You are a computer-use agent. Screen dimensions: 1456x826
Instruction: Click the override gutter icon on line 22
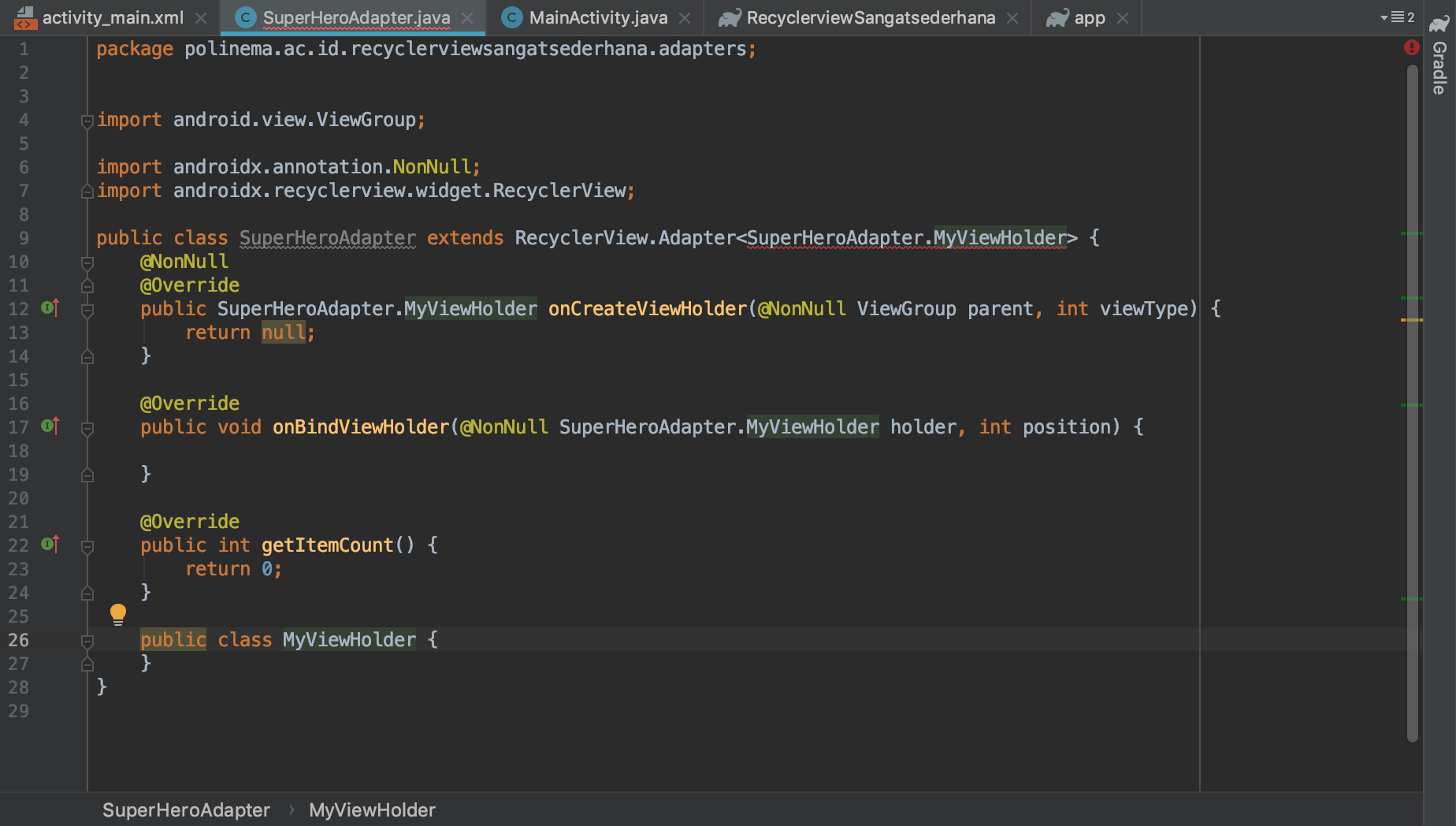point(50,545)
